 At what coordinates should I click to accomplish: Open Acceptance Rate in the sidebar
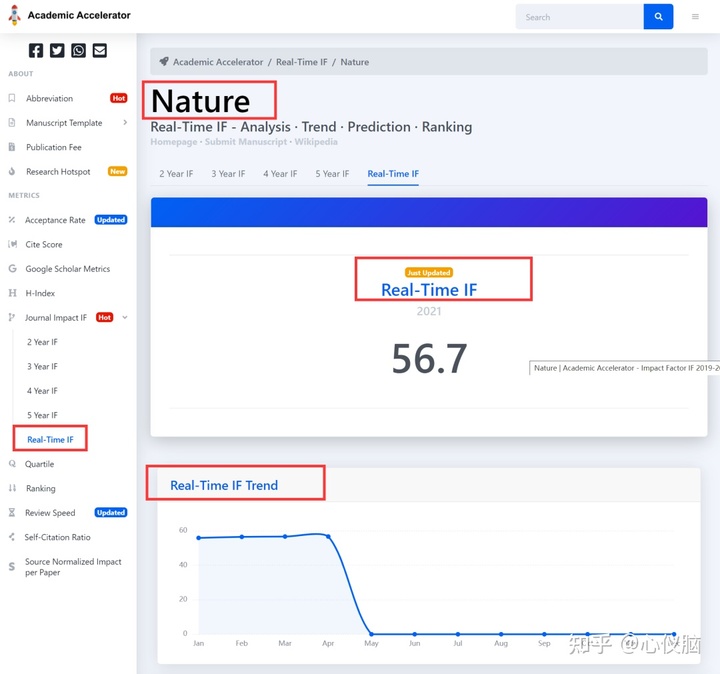click(x=55, y=220)
